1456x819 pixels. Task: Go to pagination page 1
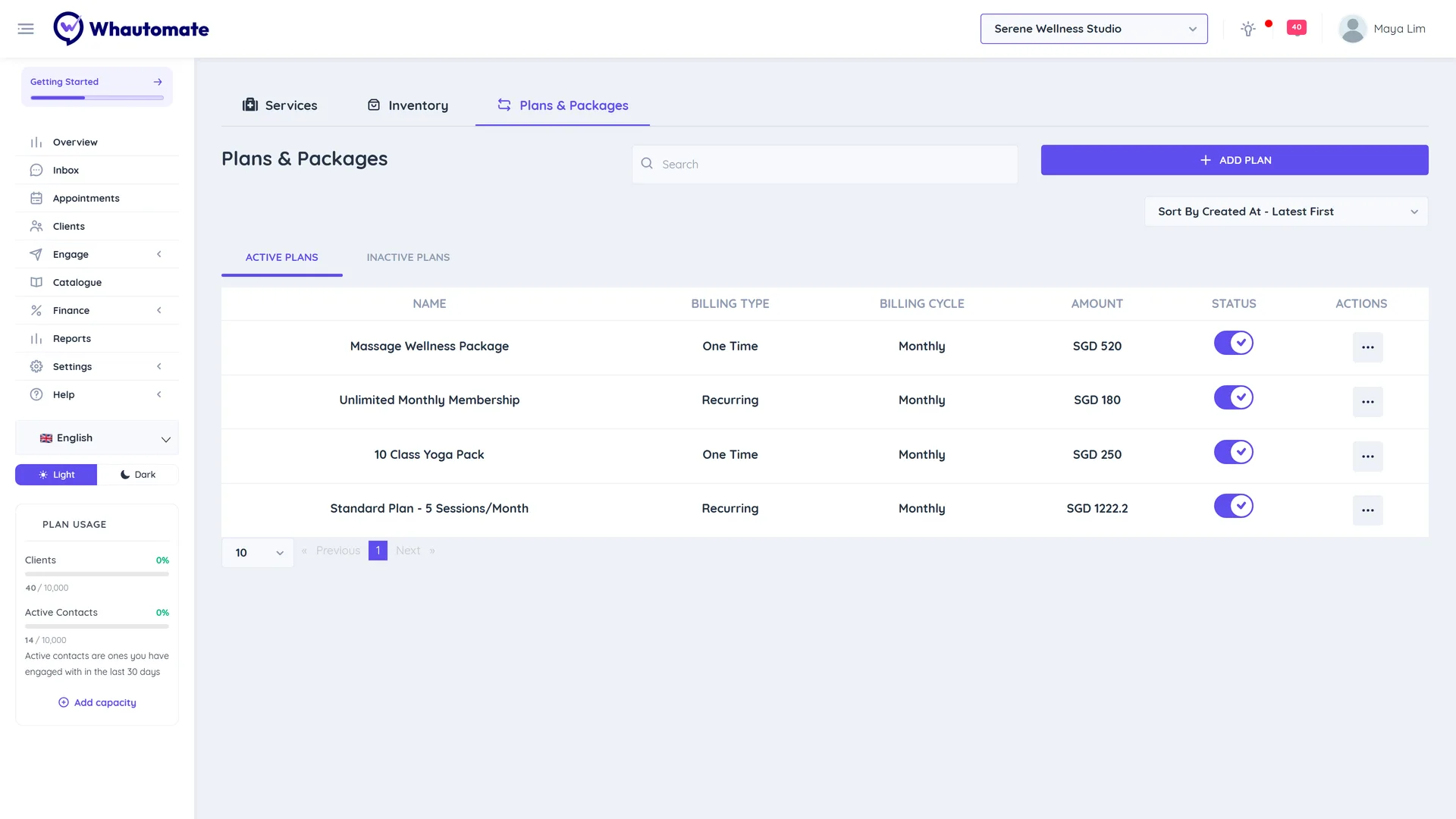click(x=378, y=551)
